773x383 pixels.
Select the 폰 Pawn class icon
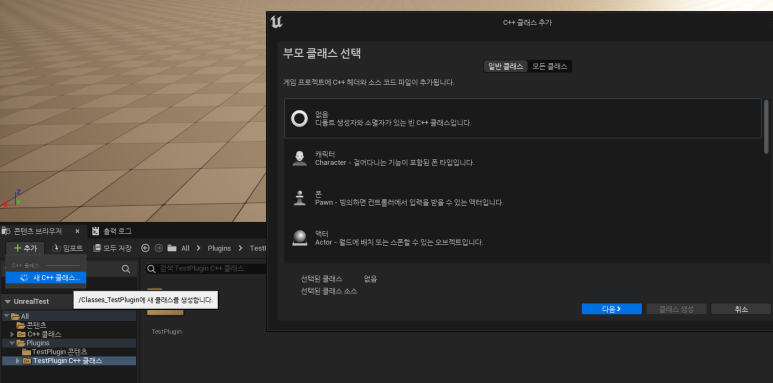[299, 198]
